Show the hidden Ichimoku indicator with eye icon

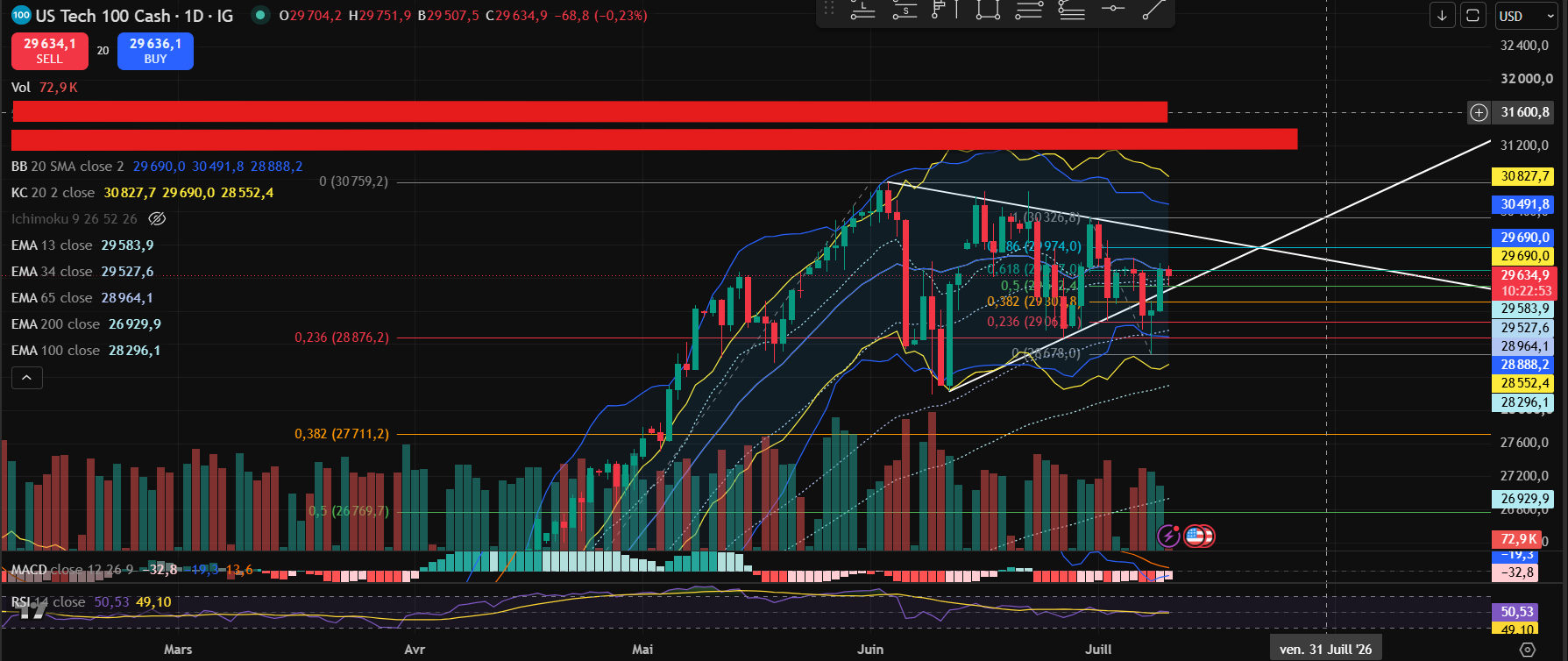click(157, 219)
